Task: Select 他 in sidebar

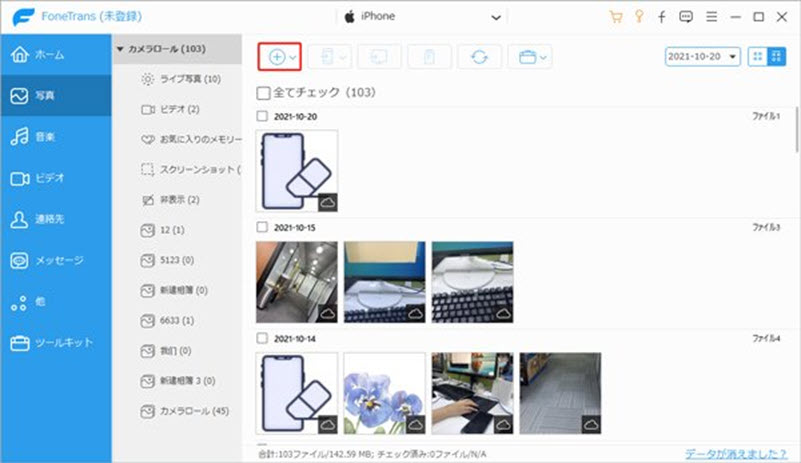Action: tap(56, 302)
